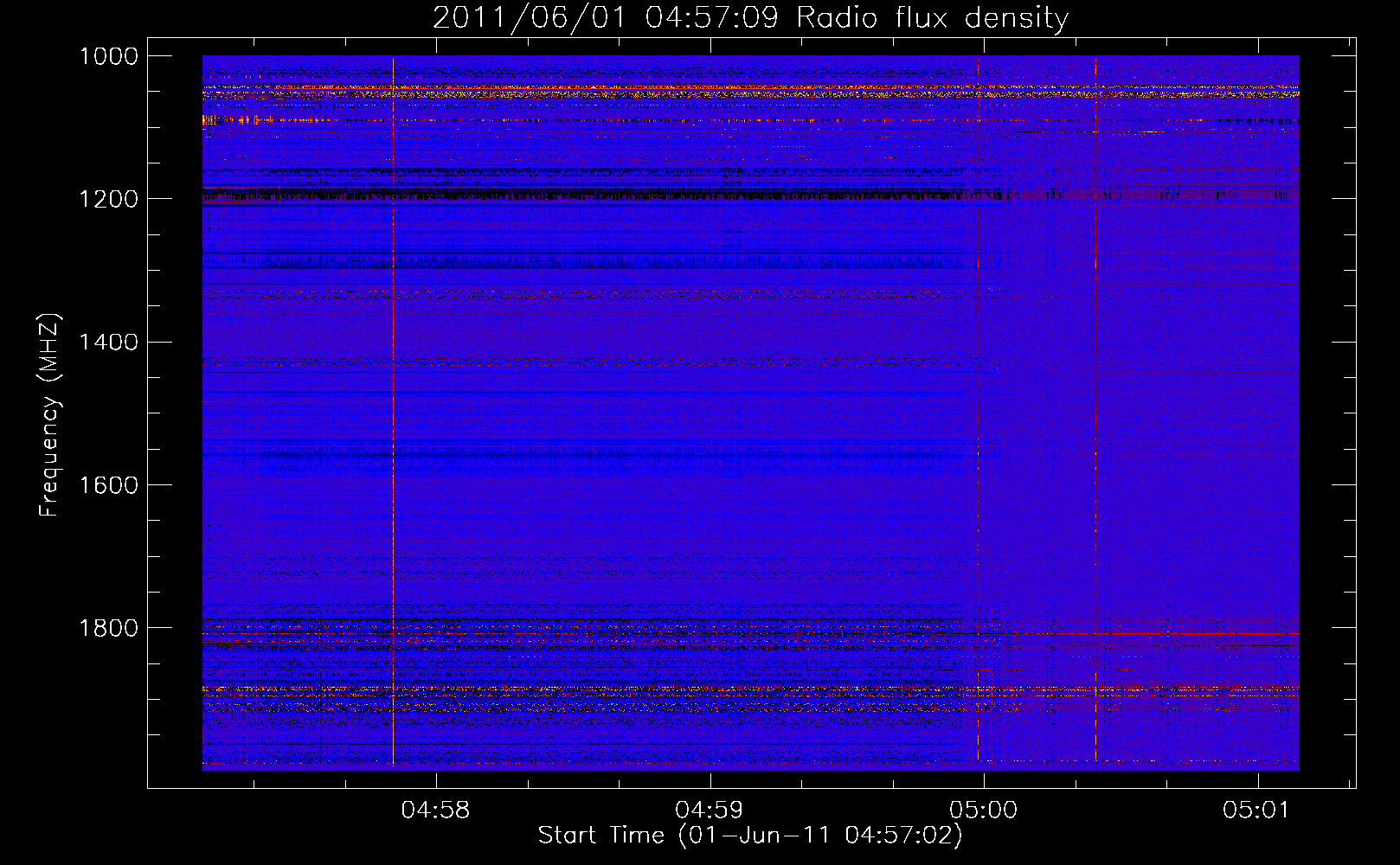Click the '1400' frequency tick label
Viewport: 1400px width, 865px height.
tap(108, 342)
